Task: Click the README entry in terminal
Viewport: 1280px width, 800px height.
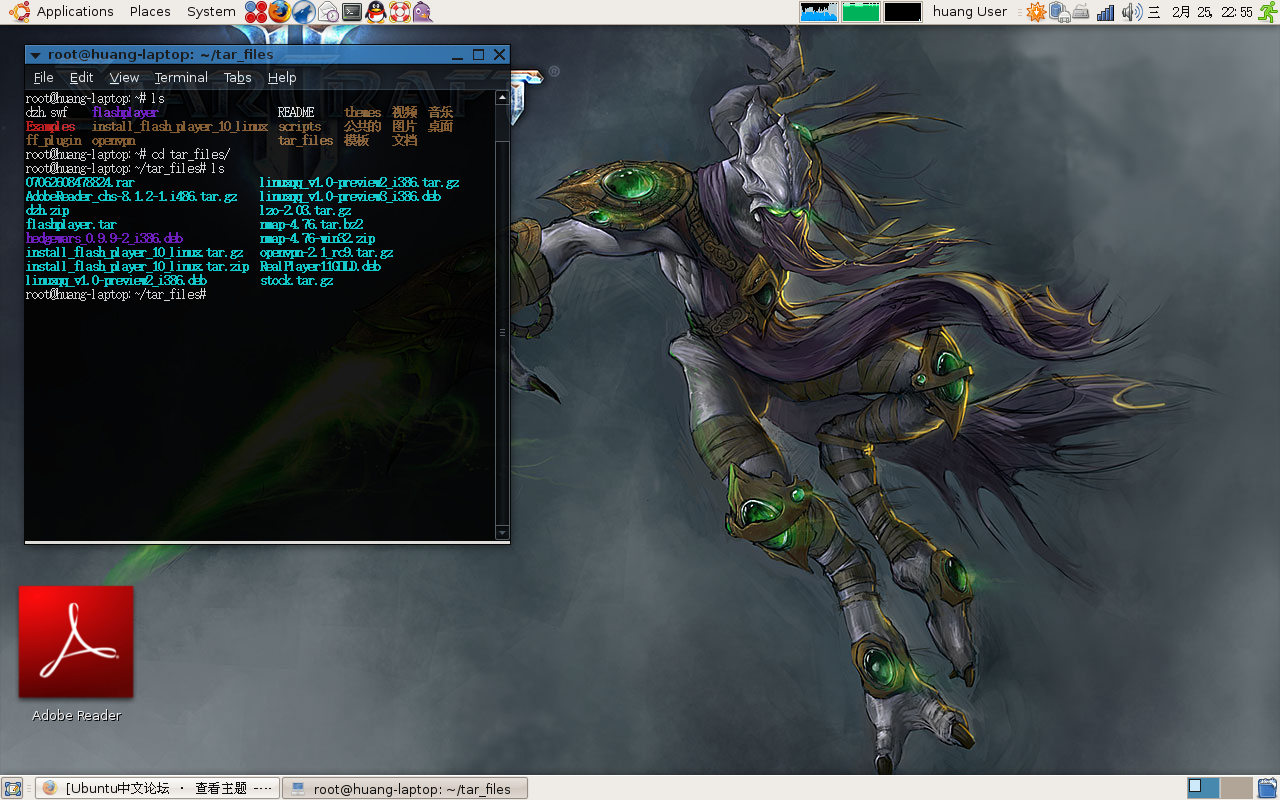Action: (296, 113)
